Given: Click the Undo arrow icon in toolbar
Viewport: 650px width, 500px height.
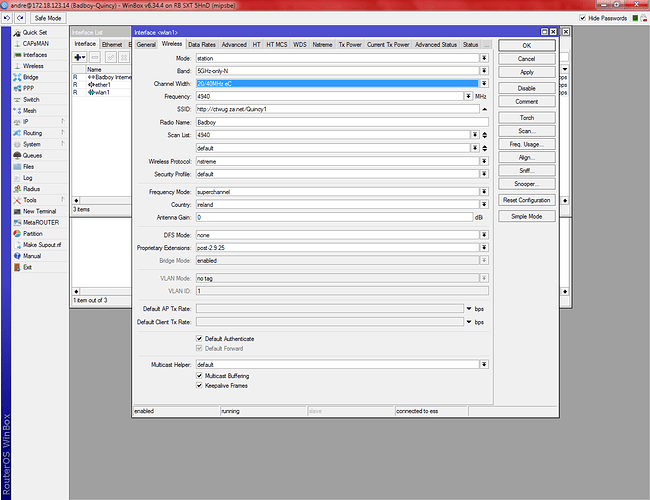Looking at the screenshot, I should [x=7, y=18].
